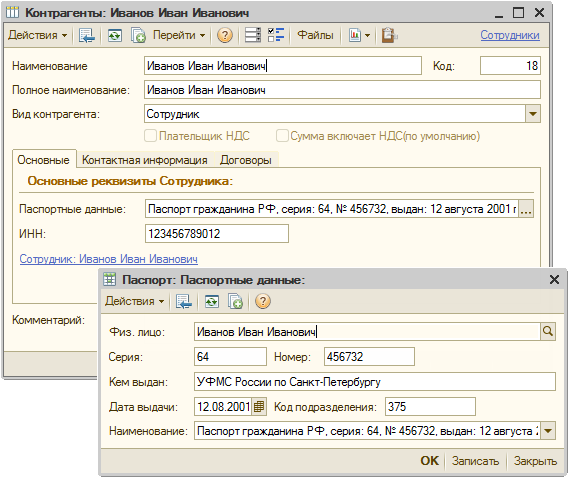The width and height of the screenshot is (568, 477).
Task: Open the Перейти menu
Action: pyautogui.click(x=179, y=35)
